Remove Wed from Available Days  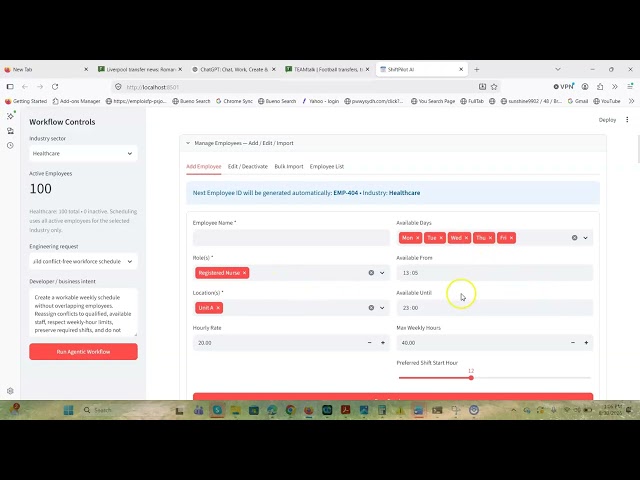coord(466,238)
